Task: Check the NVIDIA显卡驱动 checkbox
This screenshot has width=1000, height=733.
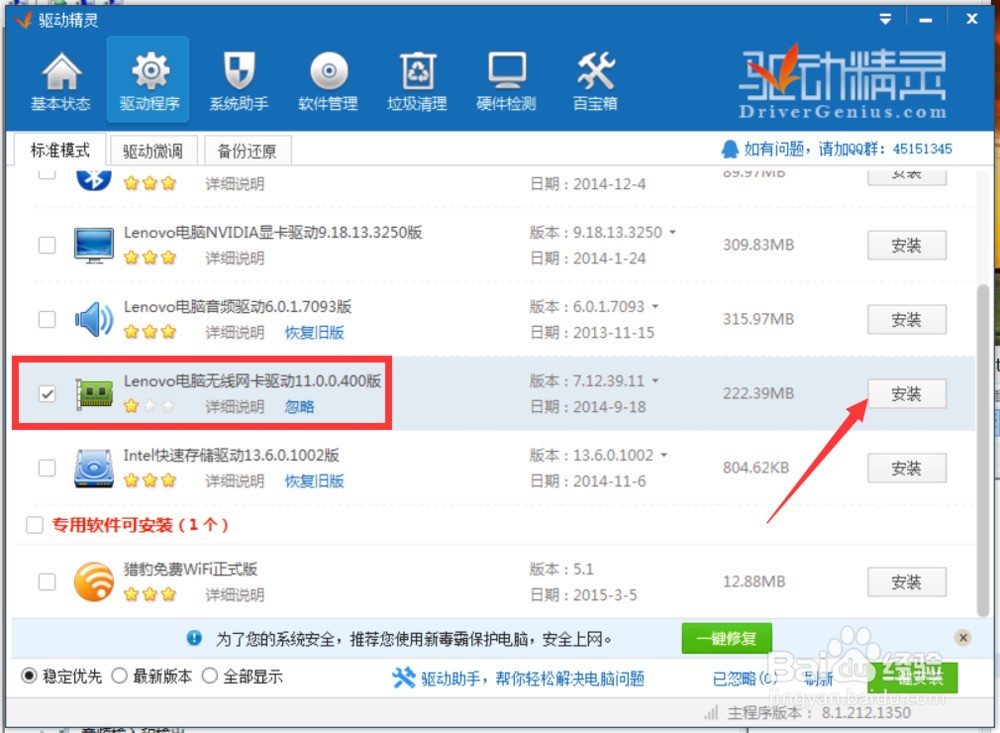Action: click(46, 245)
